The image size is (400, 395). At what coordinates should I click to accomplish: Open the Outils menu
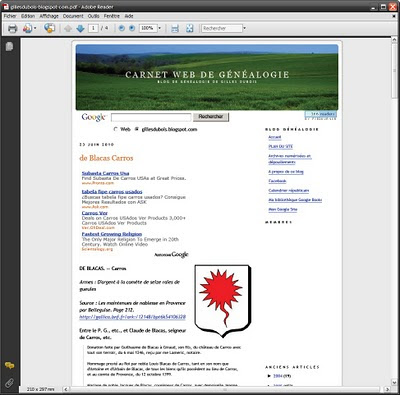(93, 16)
